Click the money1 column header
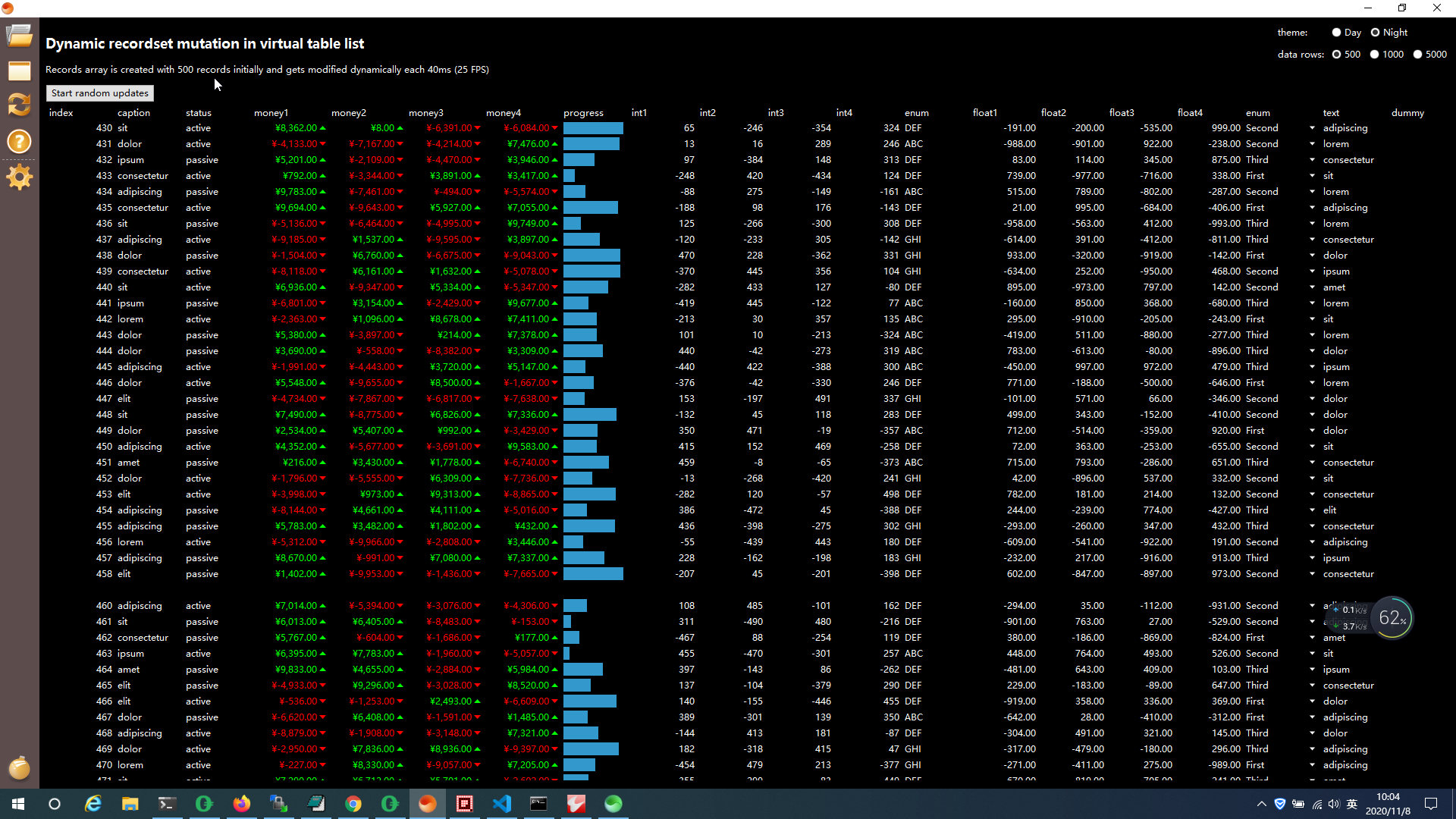 (271, 113)
